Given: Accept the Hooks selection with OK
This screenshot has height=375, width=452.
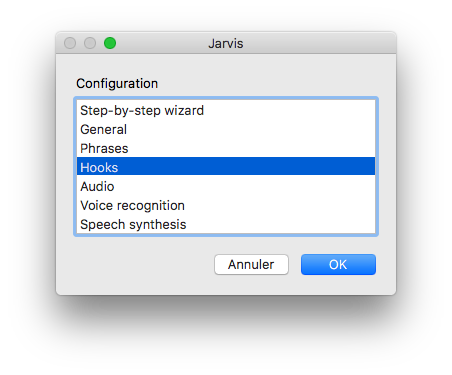Looking at the screenshot, I should tap(338, 265).
